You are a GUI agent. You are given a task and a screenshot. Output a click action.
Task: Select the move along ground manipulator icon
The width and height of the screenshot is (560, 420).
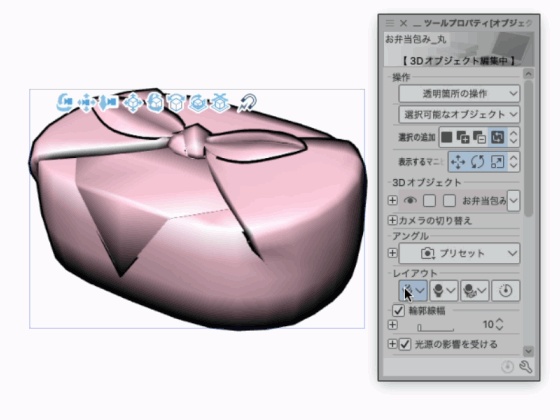pyautogui.click(x=220, y=103)
